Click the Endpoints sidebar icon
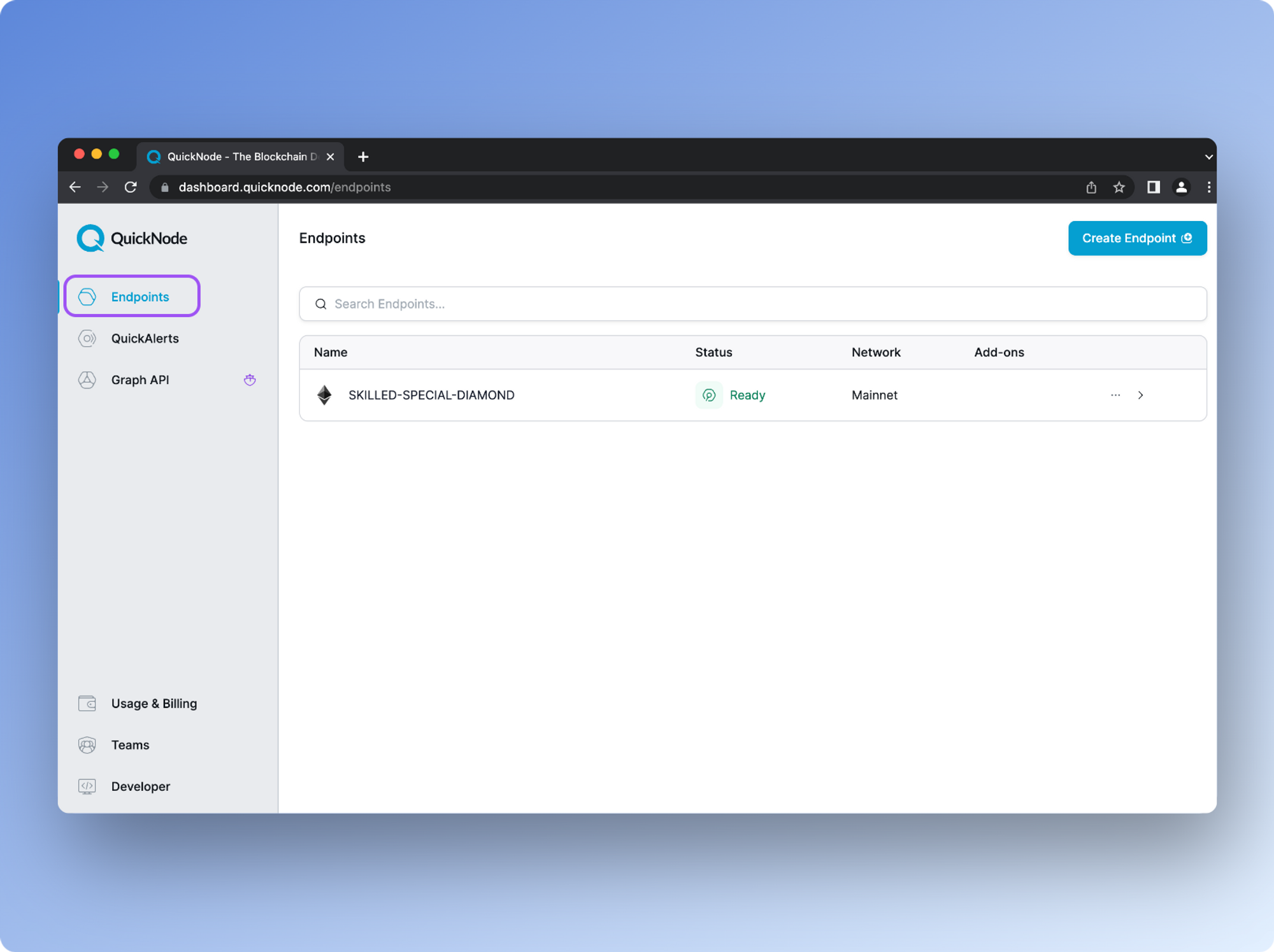 89,295
